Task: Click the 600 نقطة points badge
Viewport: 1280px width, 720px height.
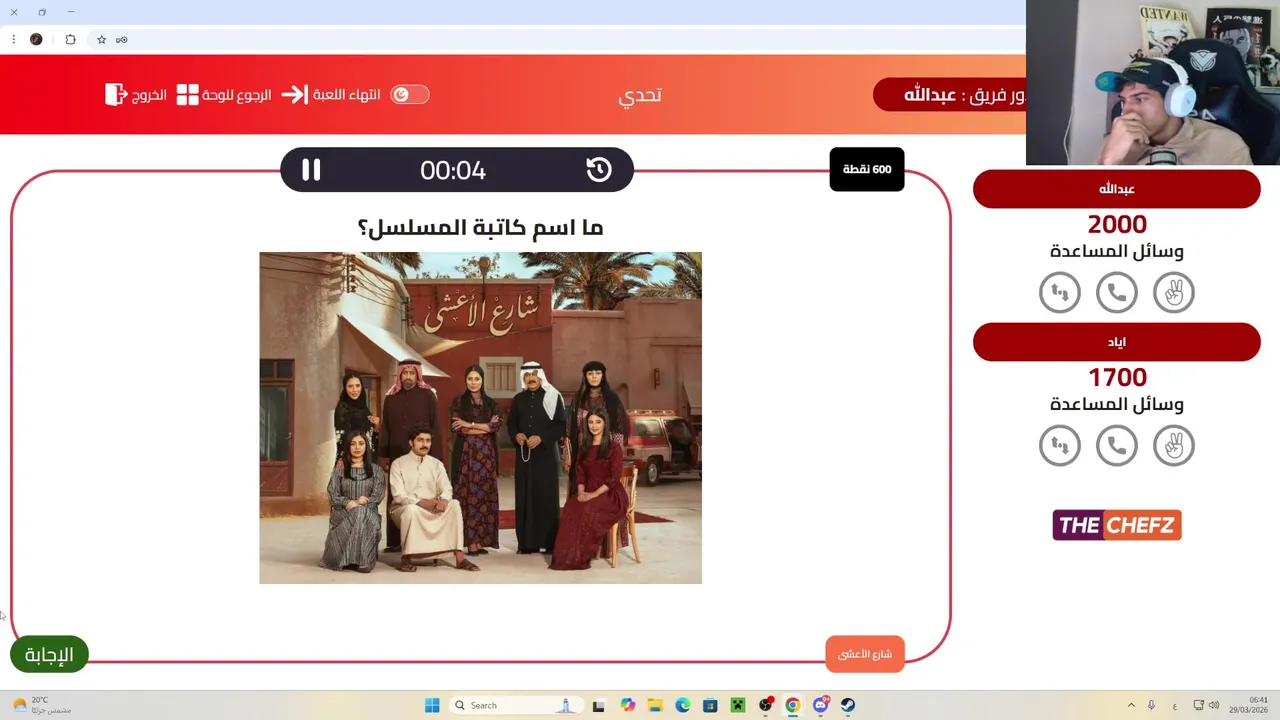Action: 867,169
